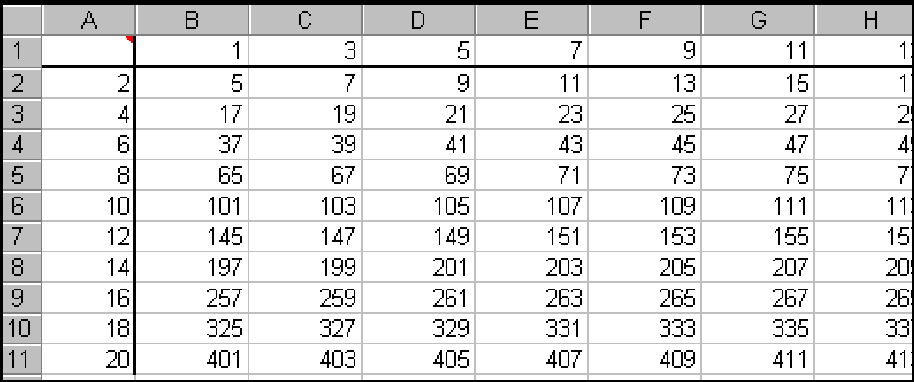Click the cell with value 263
Image resolution: width=914 pixels, height=382 pixels.
tap(532, 298)
